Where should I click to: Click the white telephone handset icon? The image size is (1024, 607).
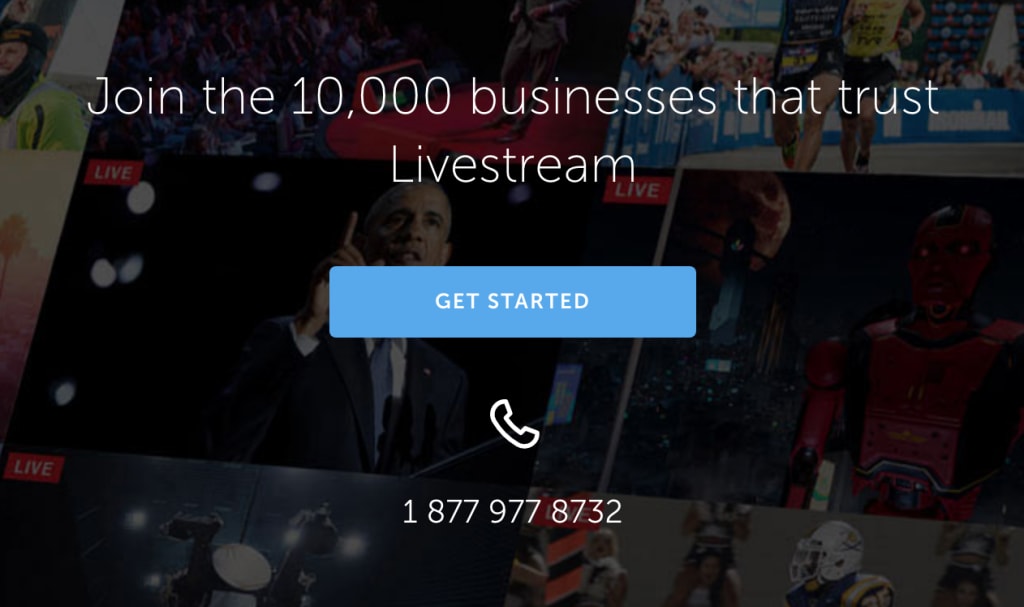[x=515, y=423]
